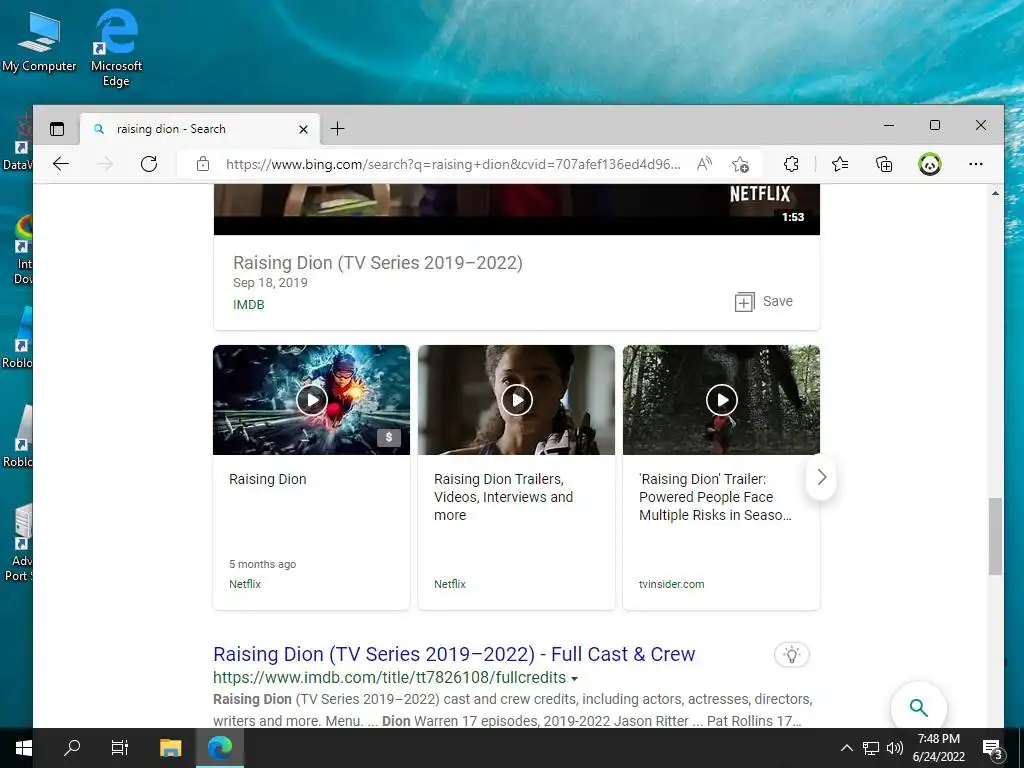This screenshot has height=768, width=1024.
Task: Select Microsoft Edge desktop shortcut
Action: tap(116, 48)
